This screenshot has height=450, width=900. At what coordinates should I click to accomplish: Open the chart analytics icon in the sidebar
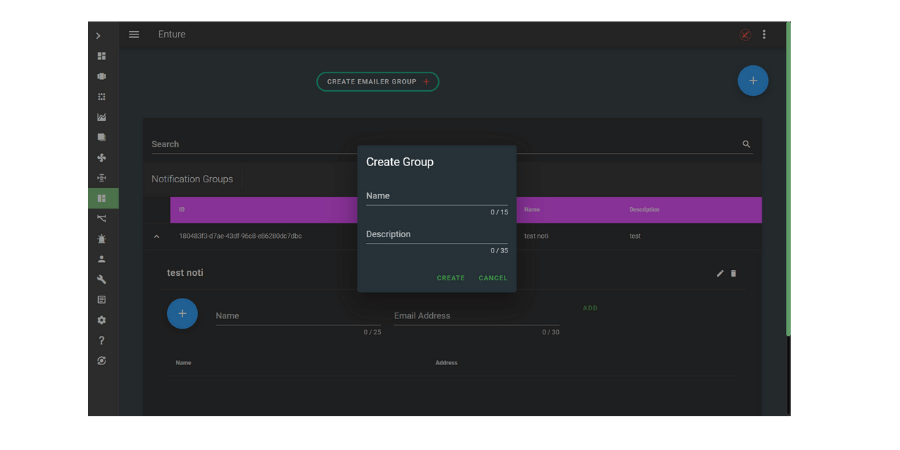pos(102,117)
